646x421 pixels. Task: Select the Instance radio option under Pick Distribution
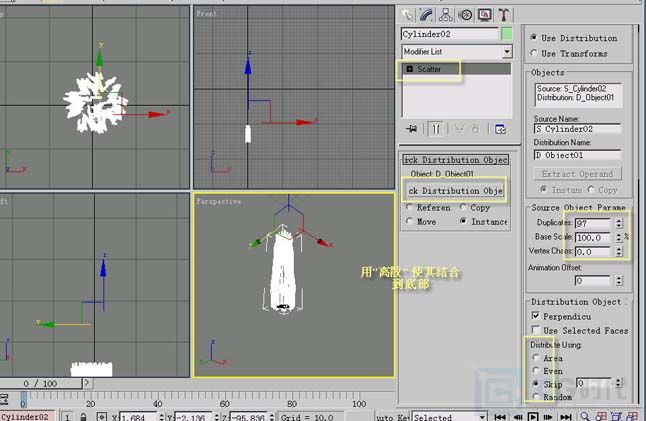pyautogui.click(x=463, y=221)
